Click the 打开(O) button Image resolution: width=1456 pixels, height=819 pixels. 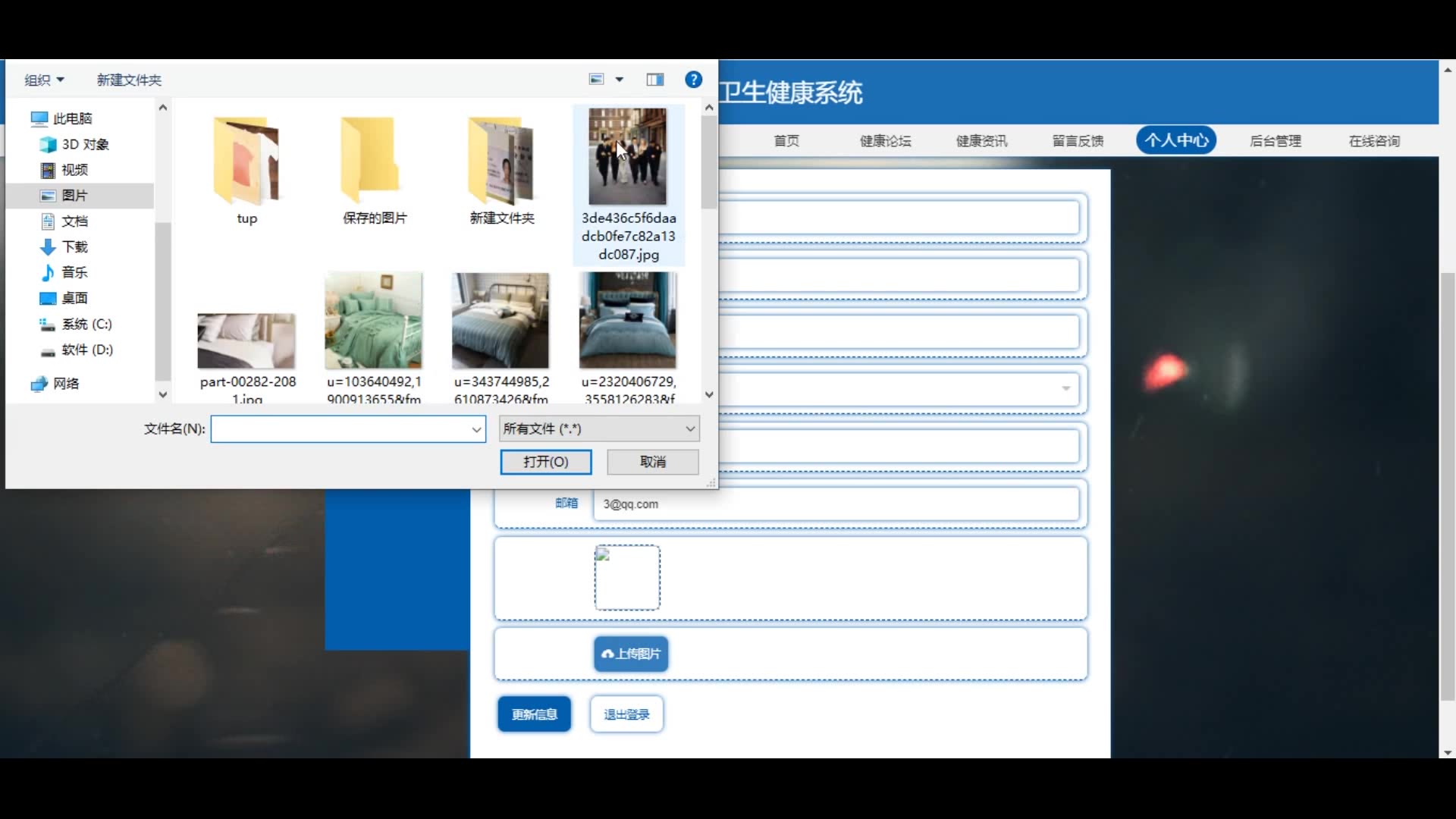[x=545, y=462]
